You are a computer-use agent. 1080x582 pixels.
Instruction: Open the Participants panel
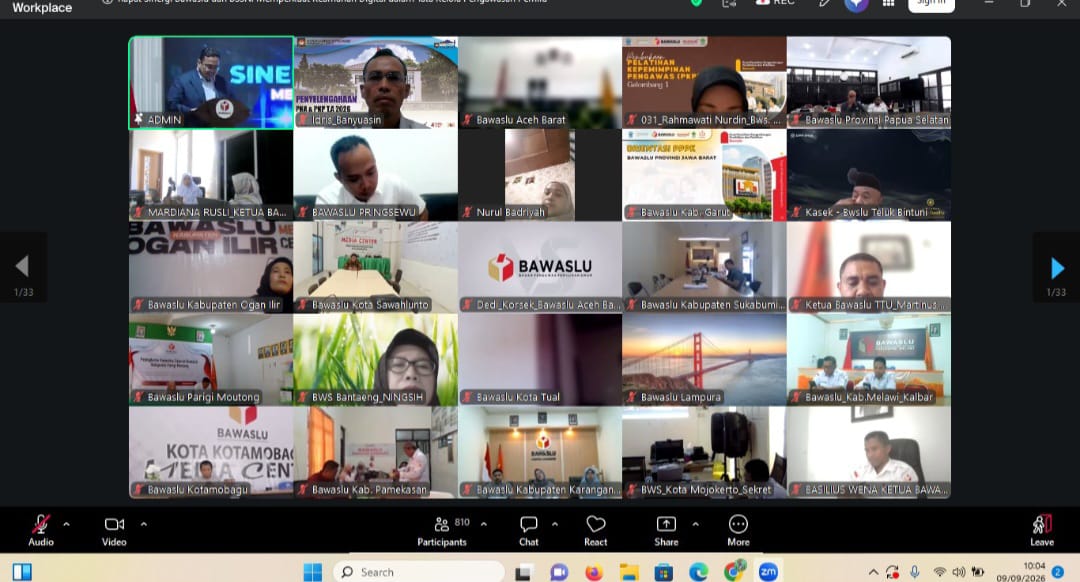tap(442, 530)
